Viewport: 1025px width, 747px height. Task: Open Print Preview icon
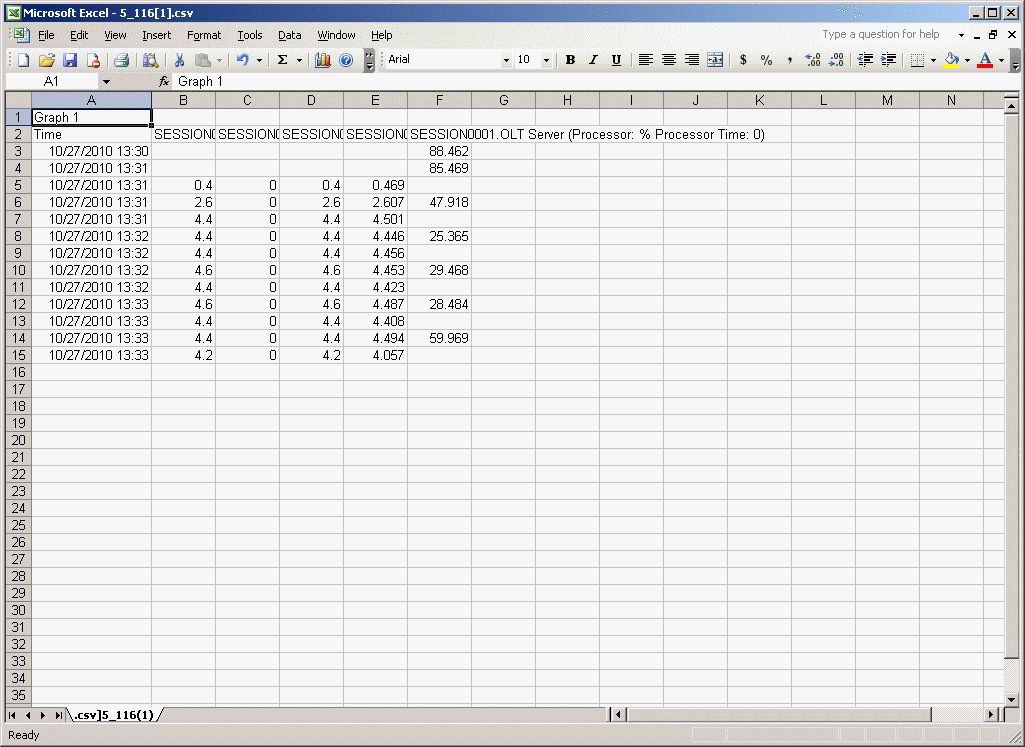(x=150, y=60)
